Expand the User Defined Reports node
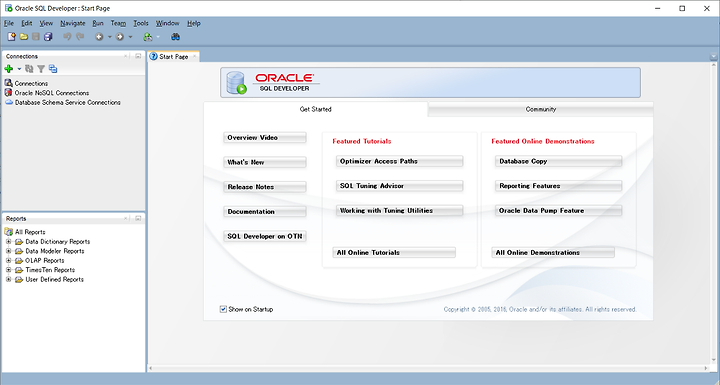Screen dimensions: 720x385 (8, 279)
